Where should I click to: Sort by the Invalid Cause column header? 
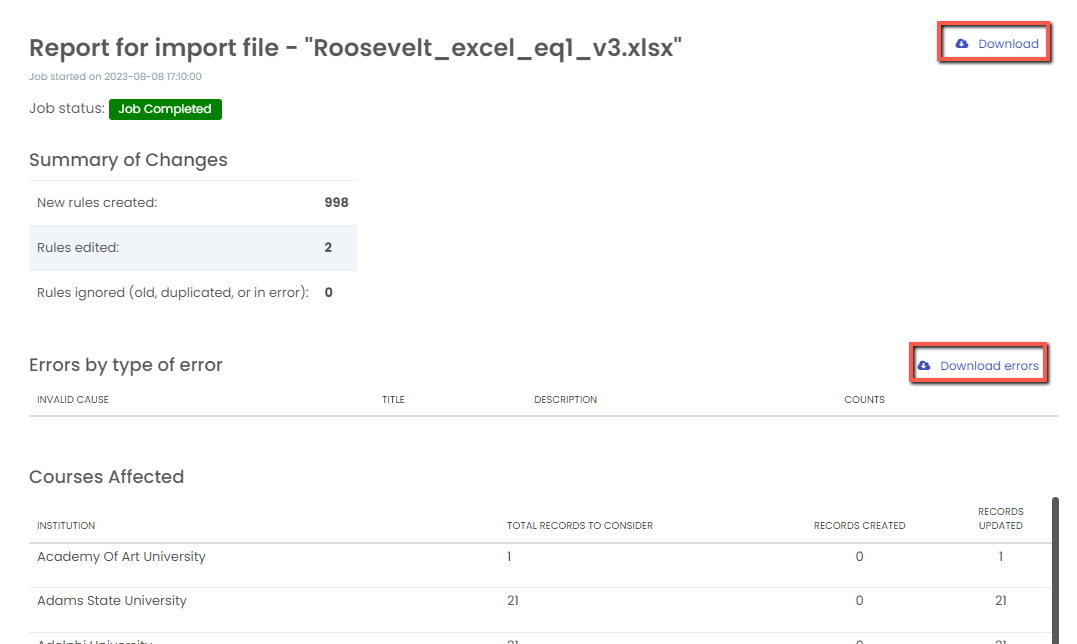click(73, 400)
